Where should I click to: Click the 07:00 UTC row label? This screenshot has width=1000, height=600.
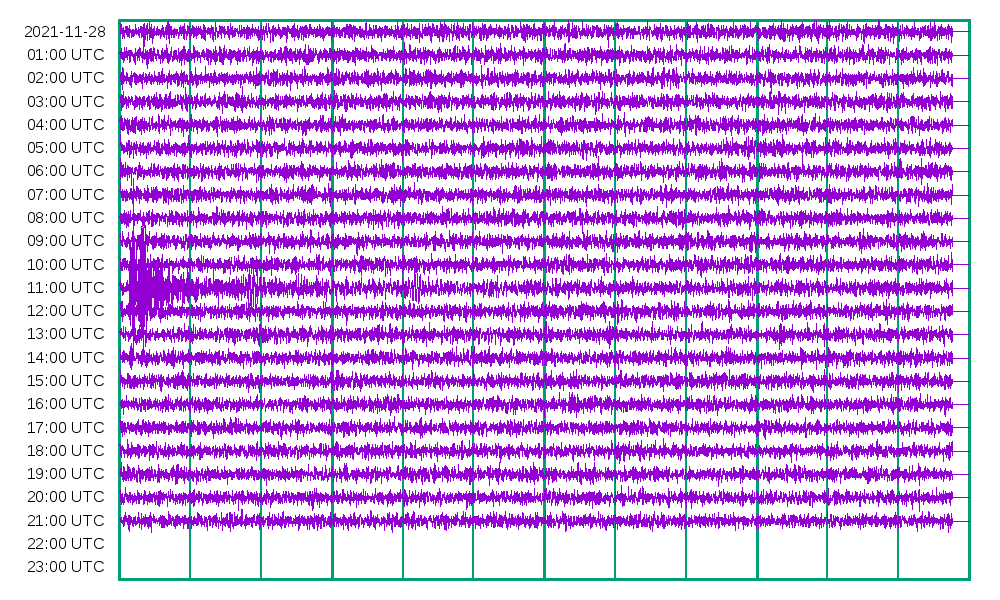coord(65,194)
